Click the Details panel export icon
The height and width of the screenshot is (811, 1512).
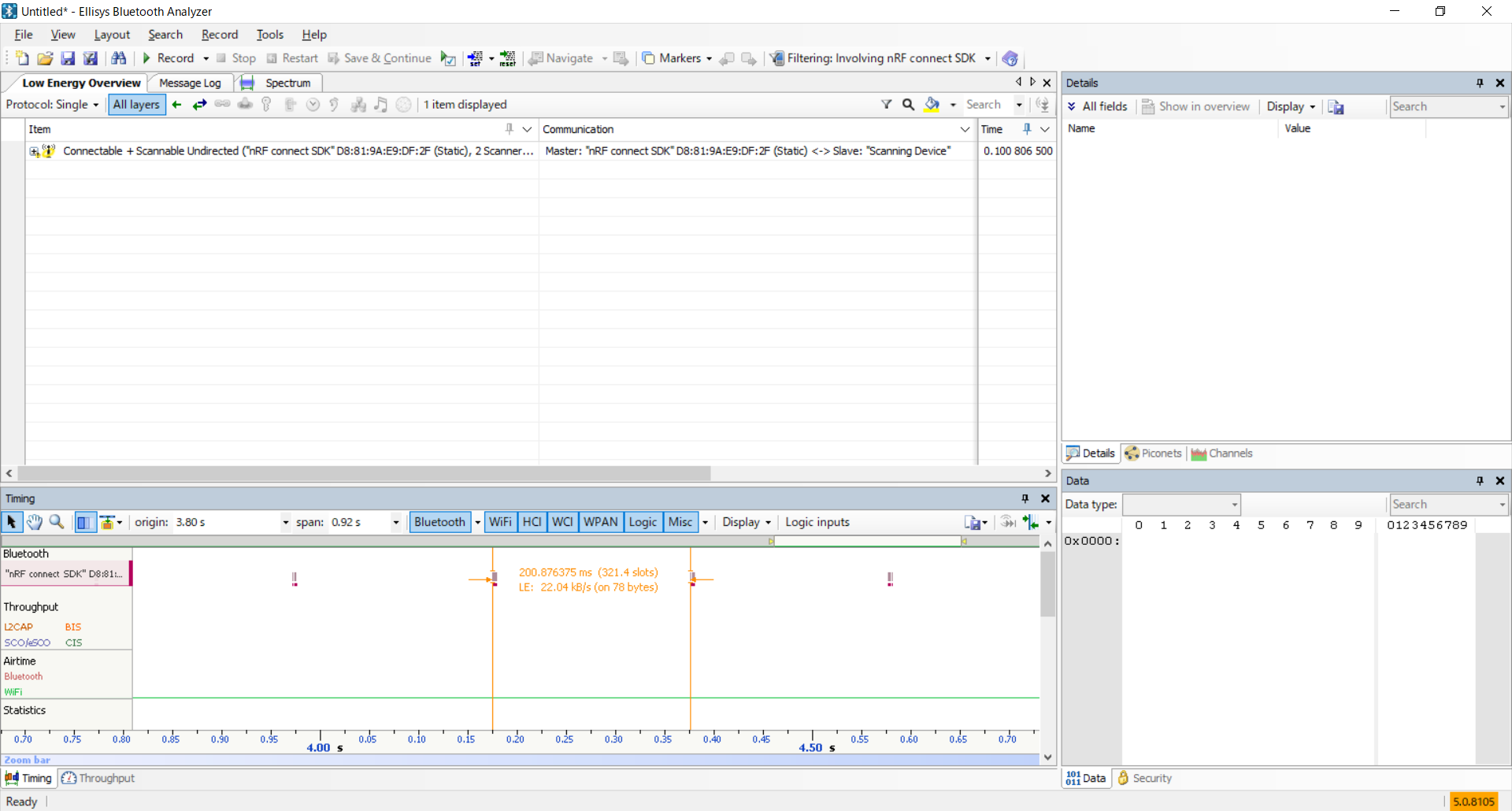[x=1336, y=106]
